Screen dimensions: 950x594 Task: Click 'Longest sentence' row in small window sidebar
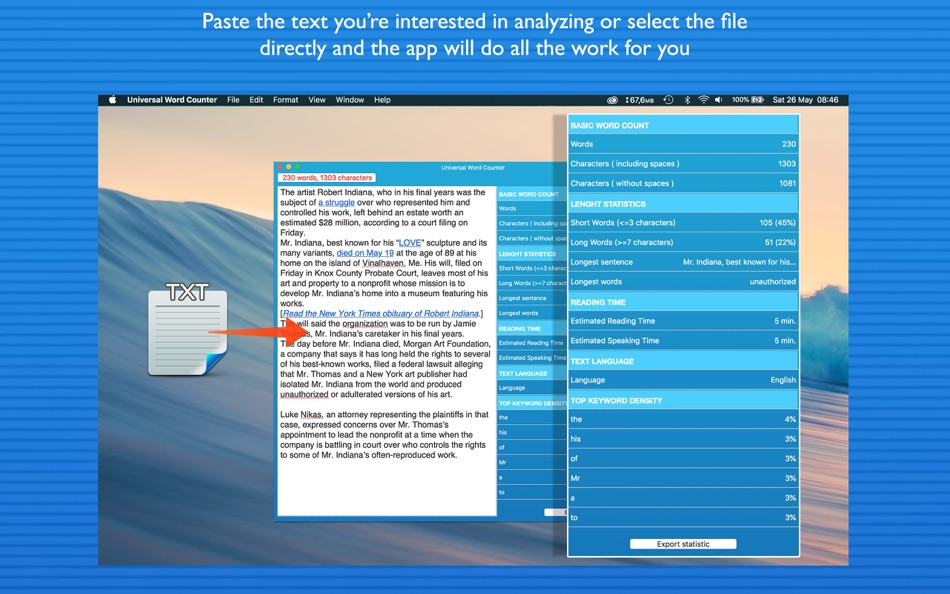point(532,298)
